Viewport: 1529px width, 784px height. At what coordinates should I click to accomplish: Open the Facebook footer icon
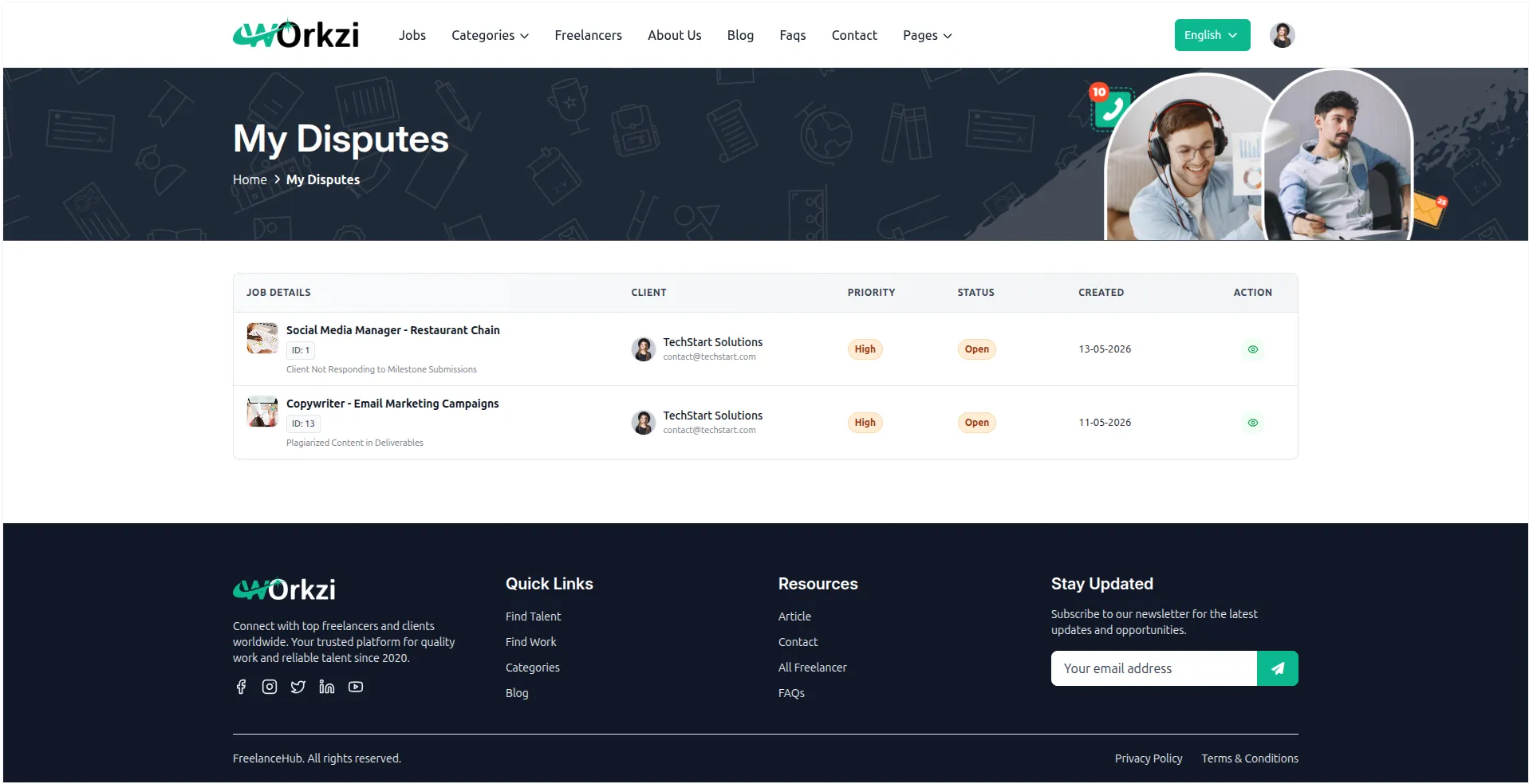[x=241, y=687]
